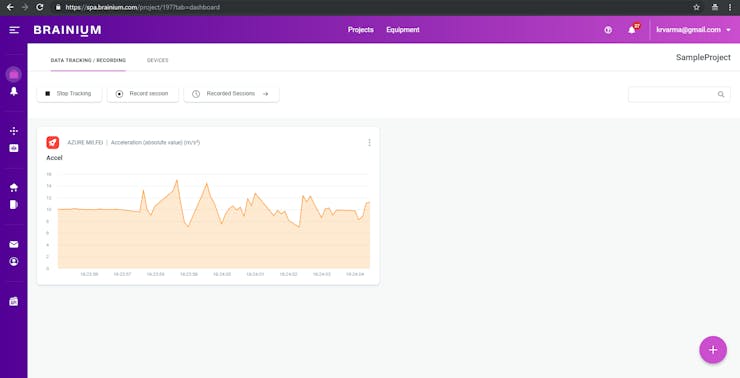Open the cloud upload sidebar icon

14,187
